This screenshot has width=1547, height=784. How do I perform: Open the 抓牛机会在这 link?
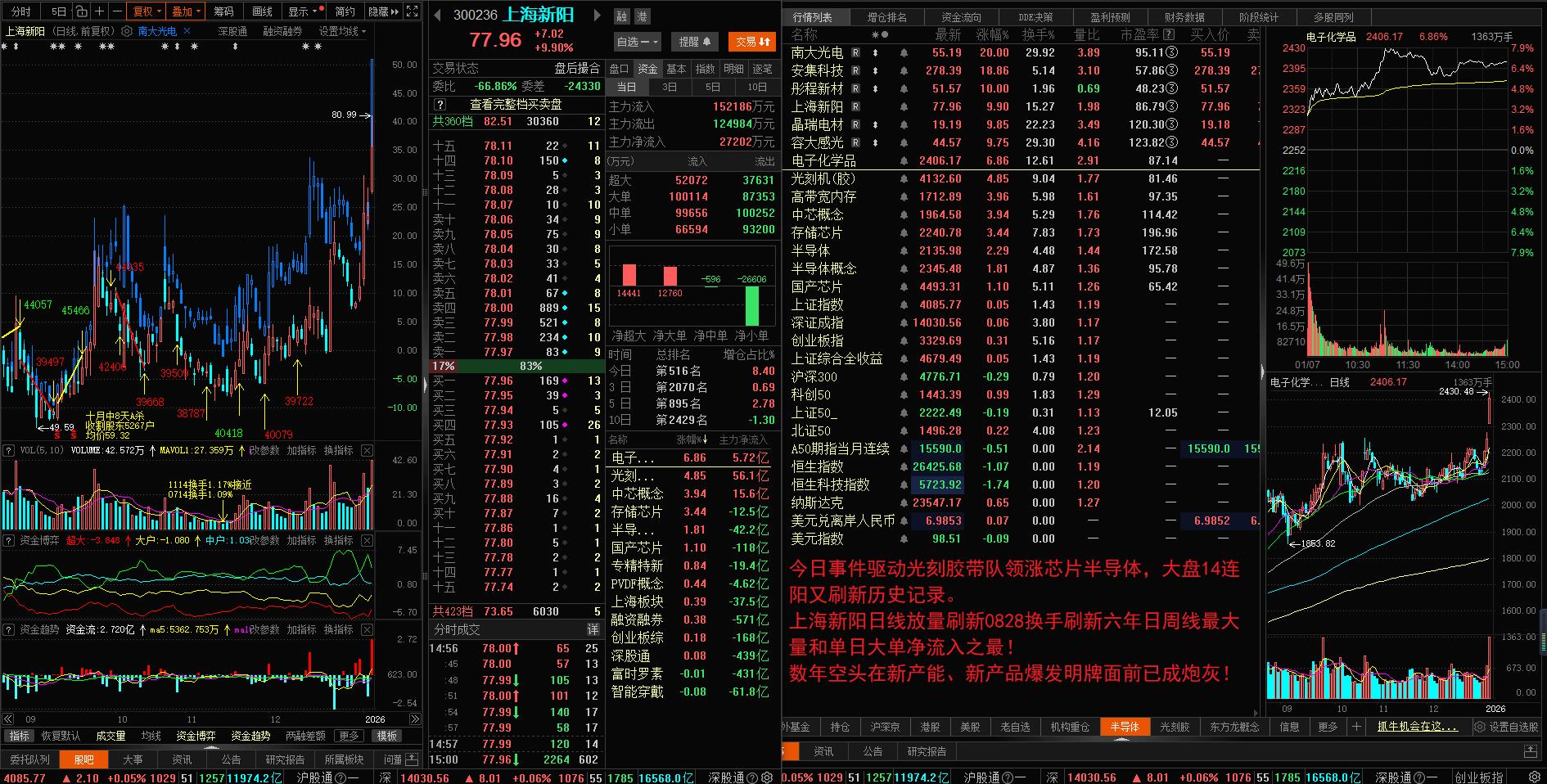tap(1417, 727)
